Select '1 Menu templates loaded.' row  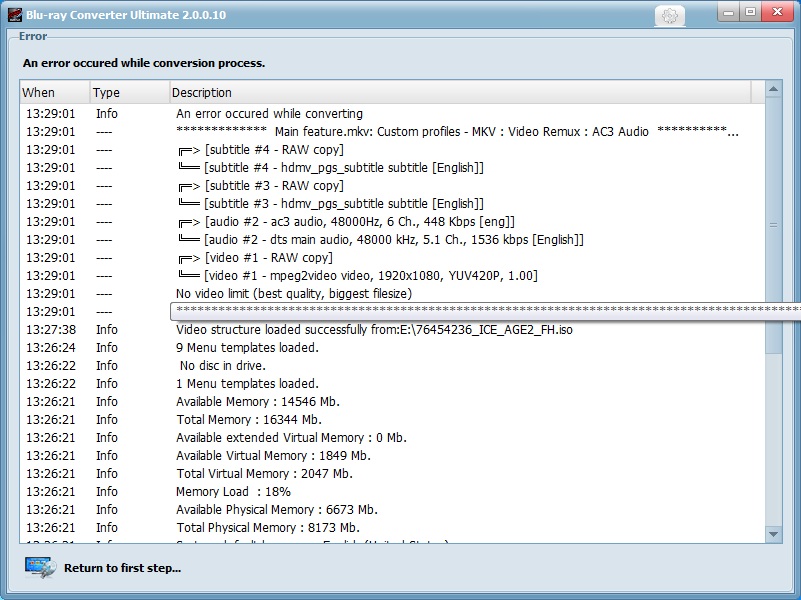pyautogui.click(x=392, y=383)
